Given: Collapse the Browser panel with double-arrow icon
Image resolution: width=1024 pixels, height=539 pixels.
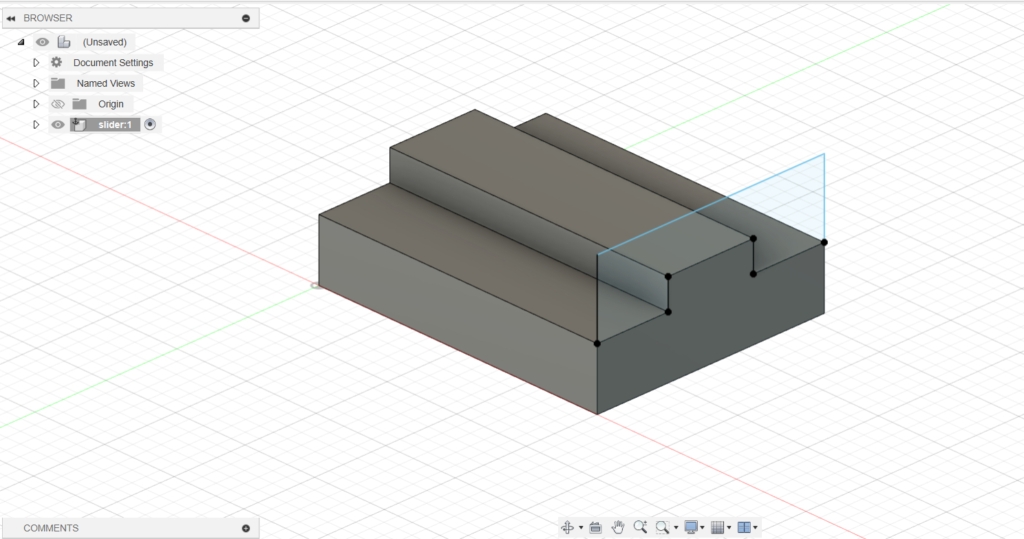Looking at the screenshot, I should pyautogui.click(x=10, y=18).
